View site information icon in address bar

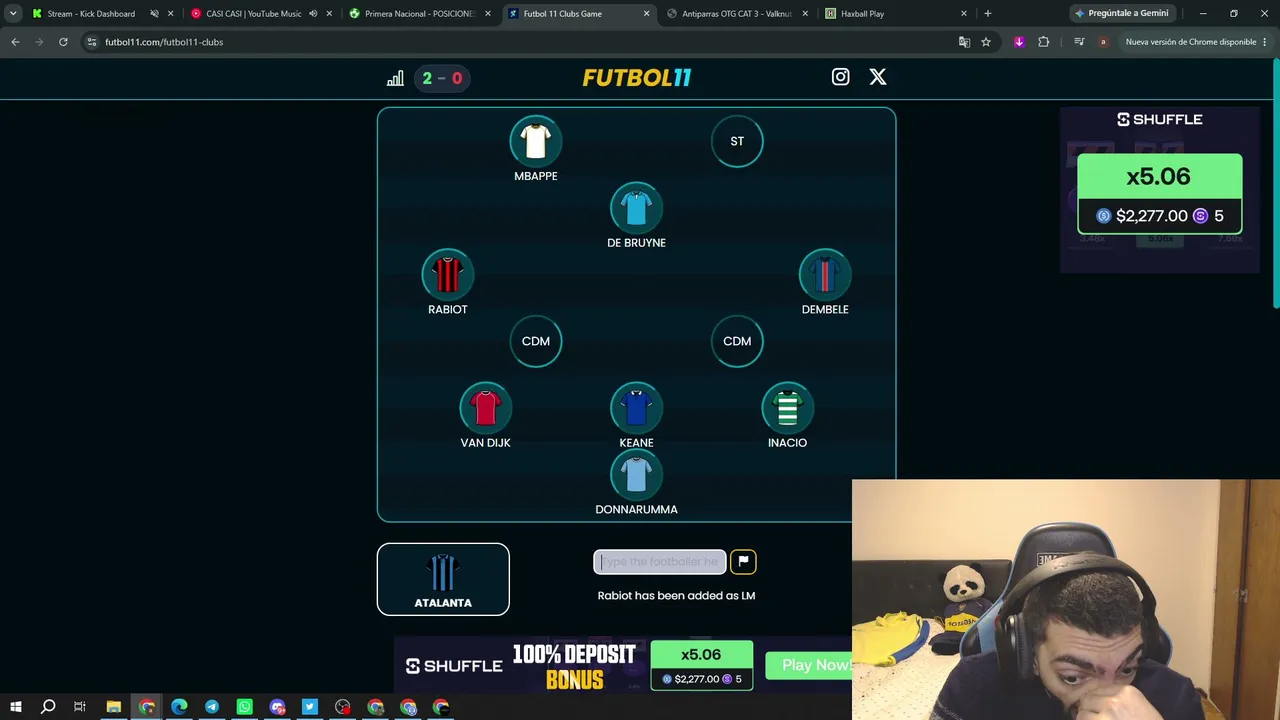click(91, 42)
